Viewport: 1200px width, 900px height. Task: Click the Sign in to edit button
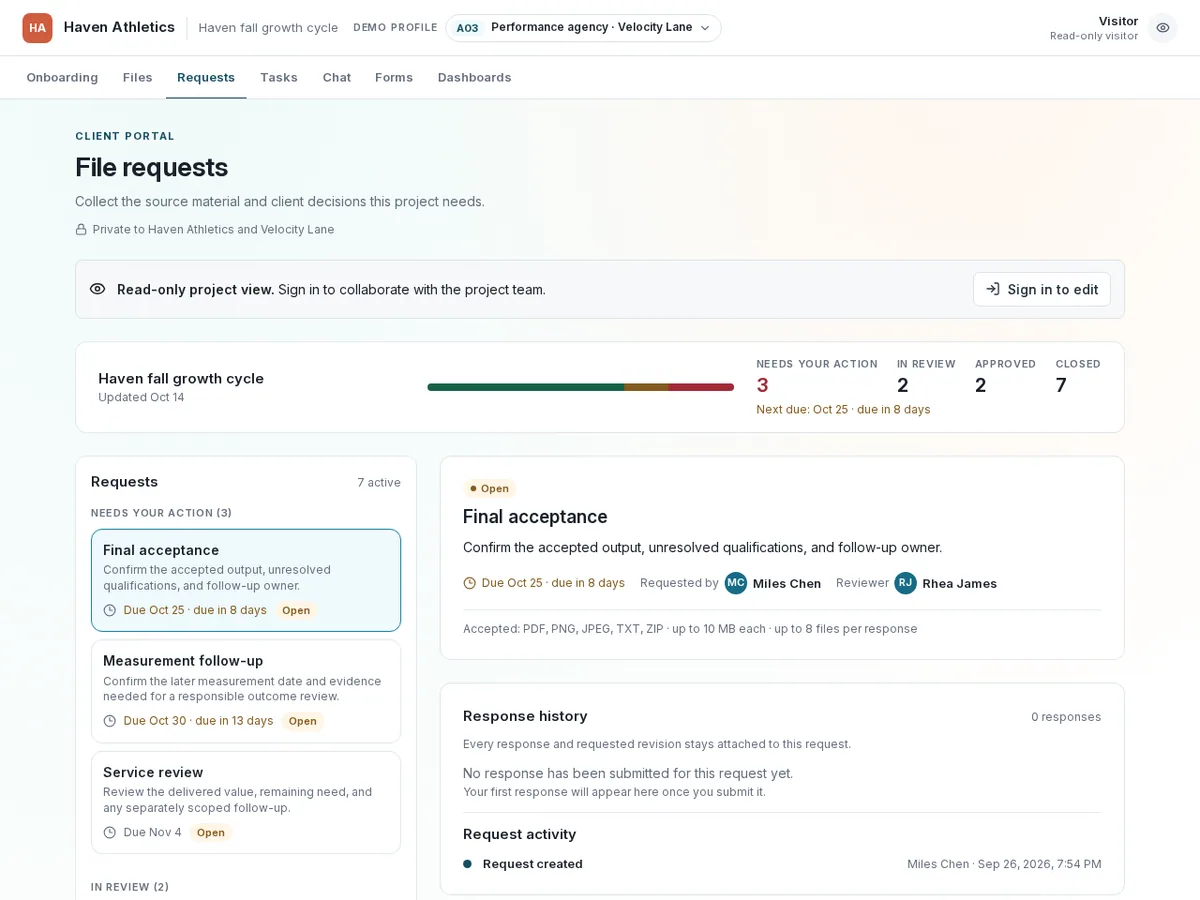click(1042, 289)
